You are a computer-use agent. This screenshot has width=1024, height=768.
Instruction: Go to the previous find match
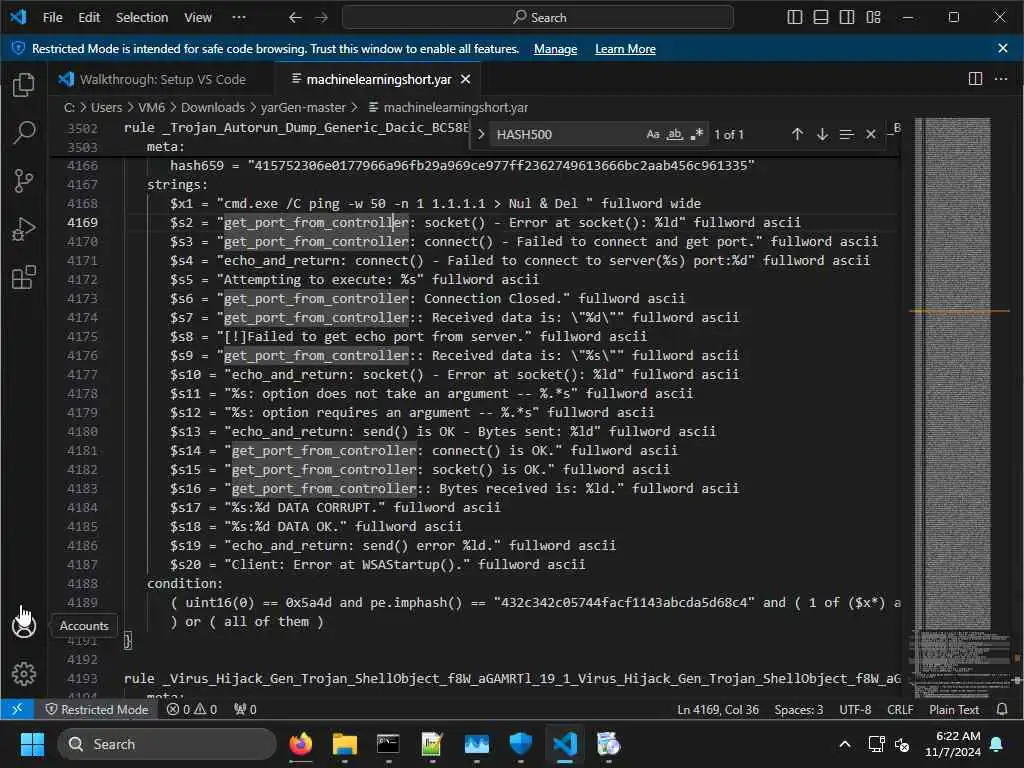(x=797, y=135)
